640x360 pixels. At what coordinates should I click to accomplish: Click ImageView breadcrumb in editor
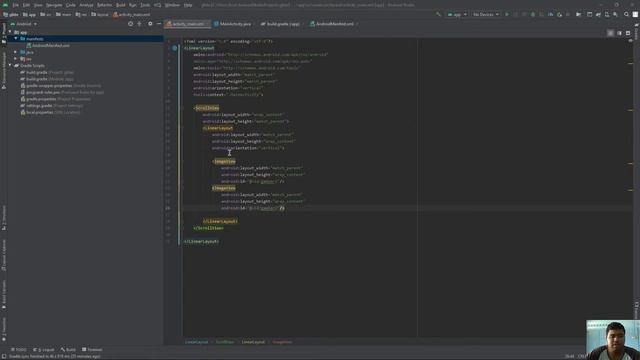[282, 342]
